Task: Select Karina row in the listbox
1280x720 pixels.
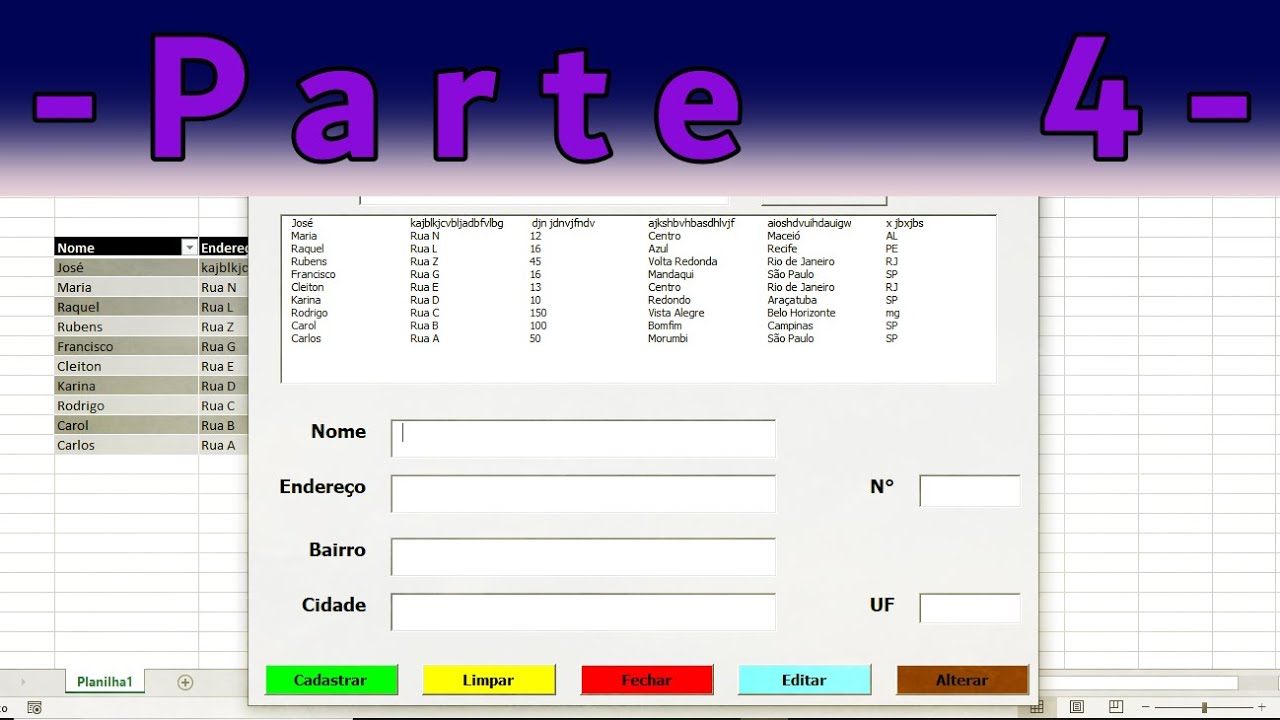Action: pos(638,300)
